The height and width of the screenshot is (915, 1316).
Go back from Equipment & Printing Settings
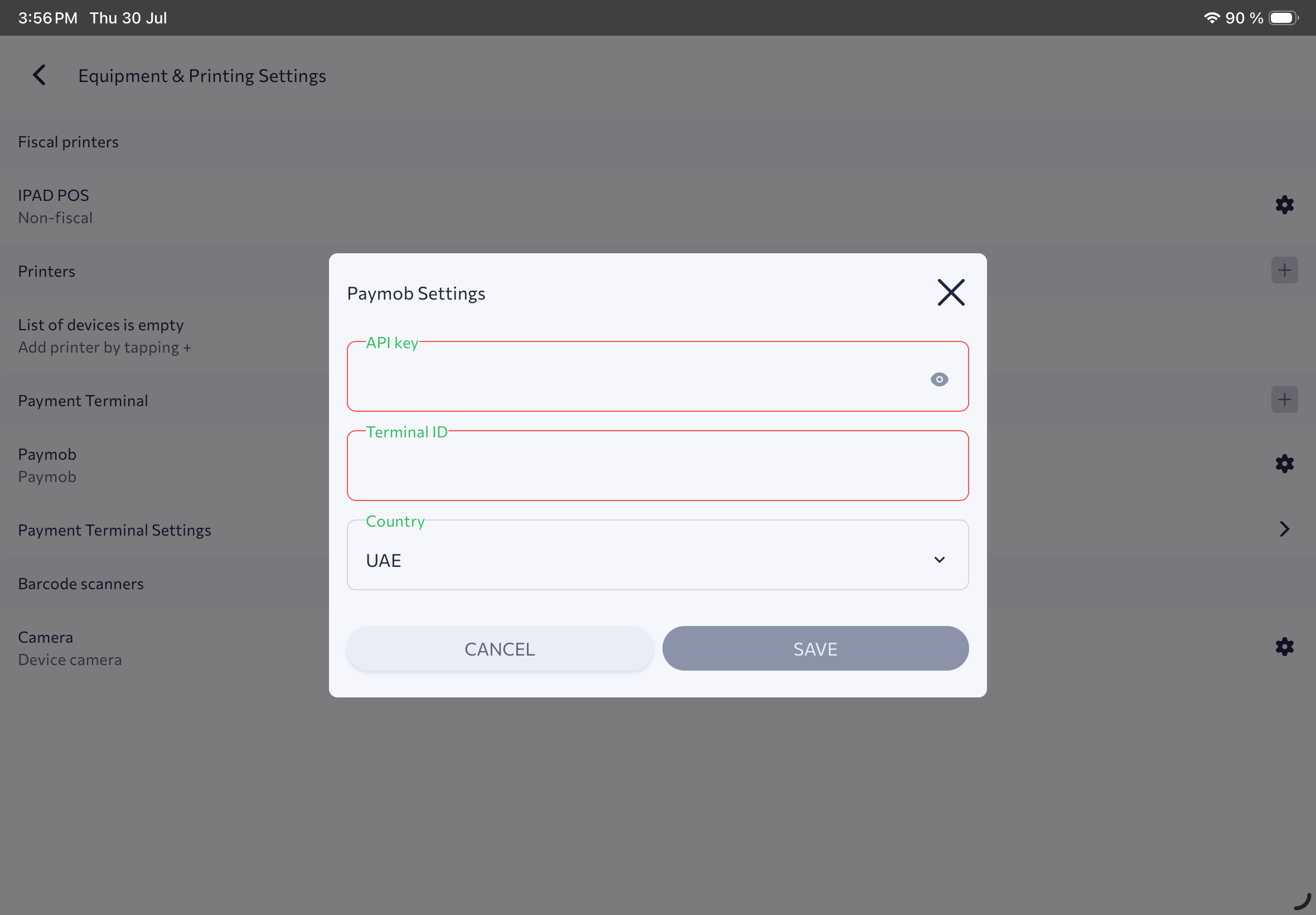(x=39, y=75)
